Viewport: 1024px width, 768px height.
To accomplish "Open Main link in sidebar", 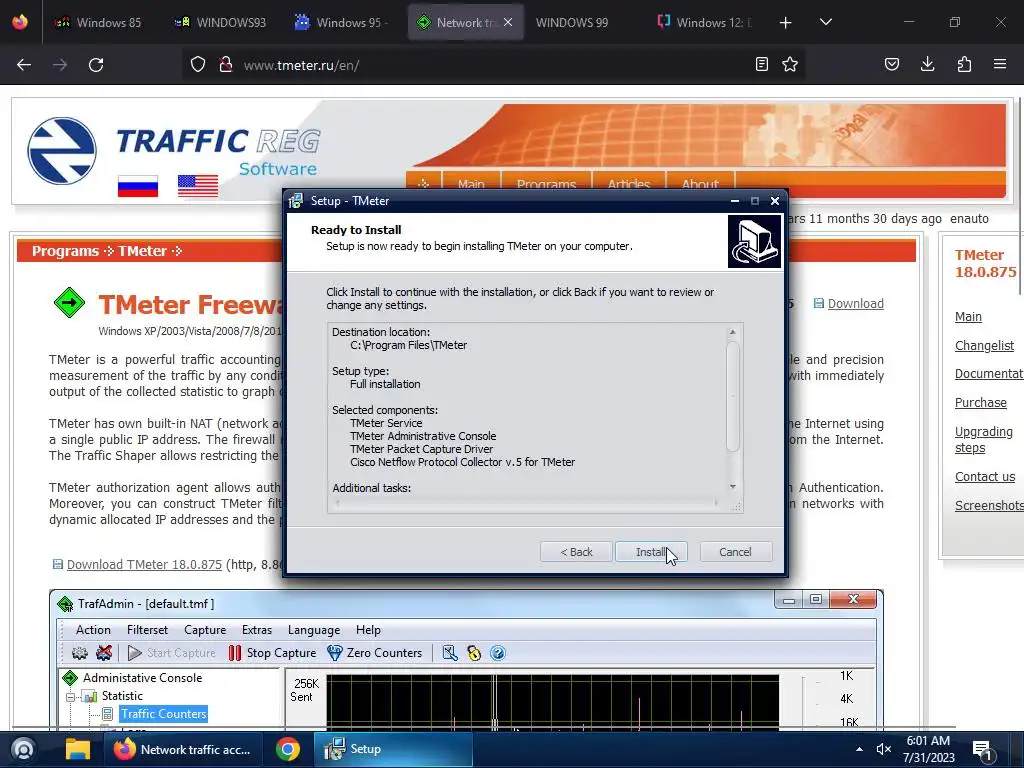I will 968,317.
